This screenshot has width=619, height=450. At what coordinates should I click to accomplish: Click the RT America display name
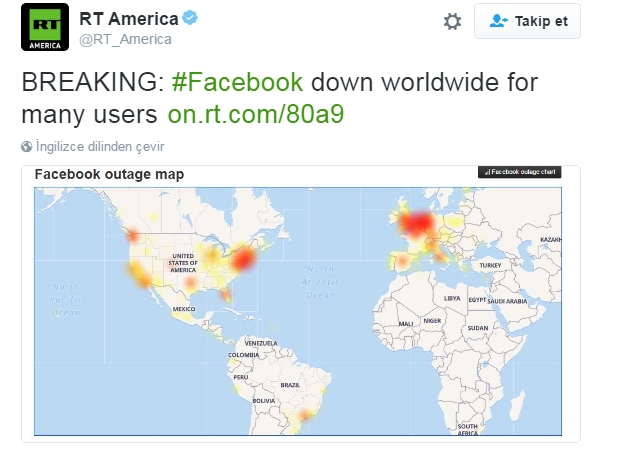pos(129,19)
